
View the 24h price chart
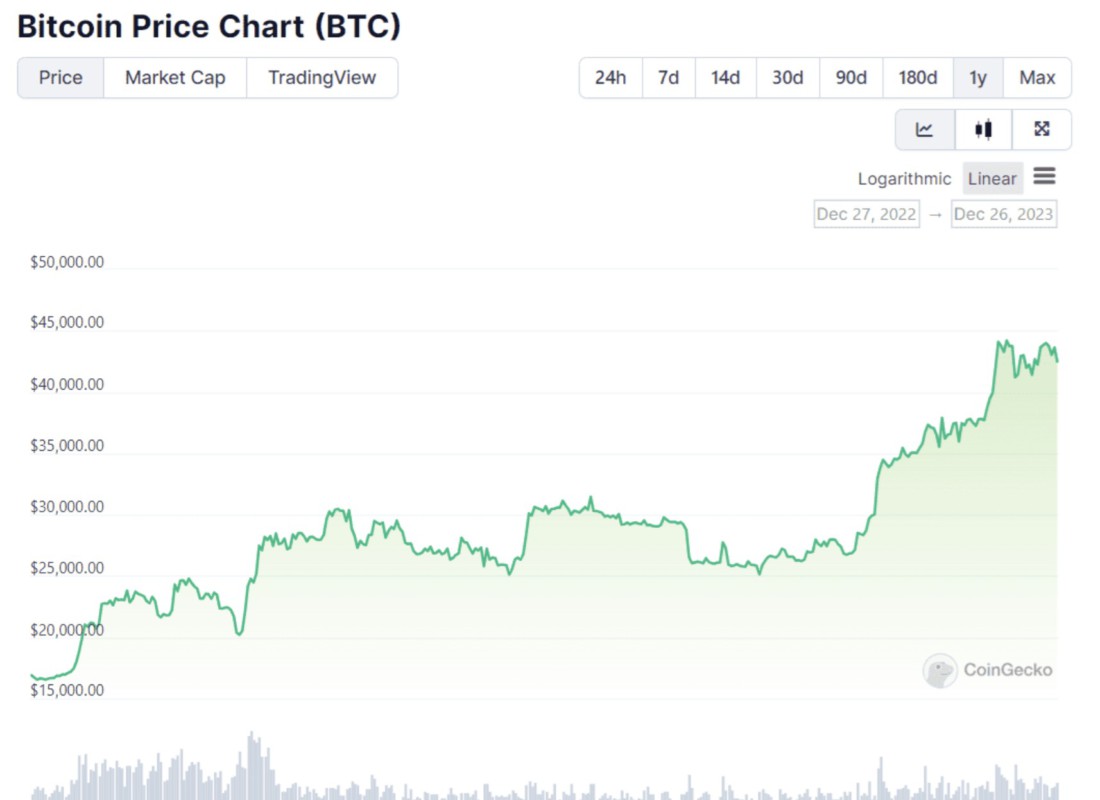(x=610, y=77)
